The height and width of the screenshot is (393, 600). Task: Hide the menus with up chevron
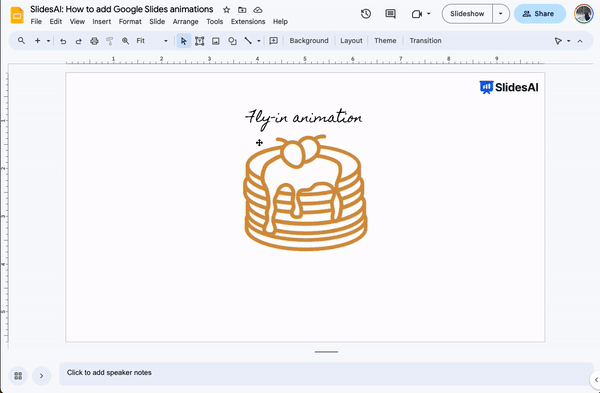coord(580,41)
